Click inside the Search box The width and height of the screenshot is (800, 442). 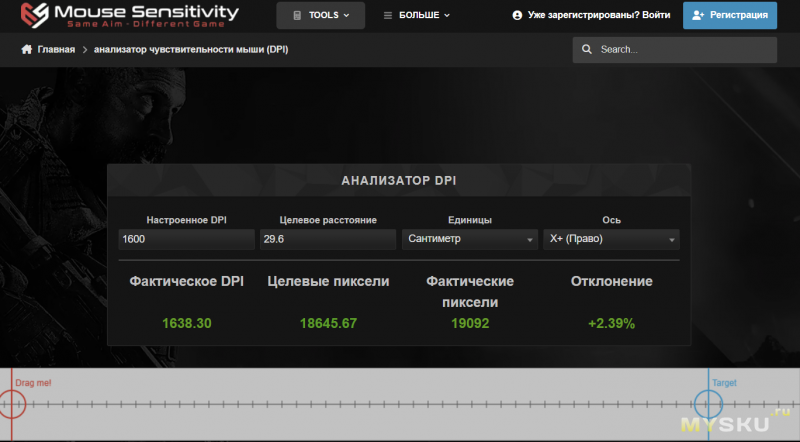[680, 49]
